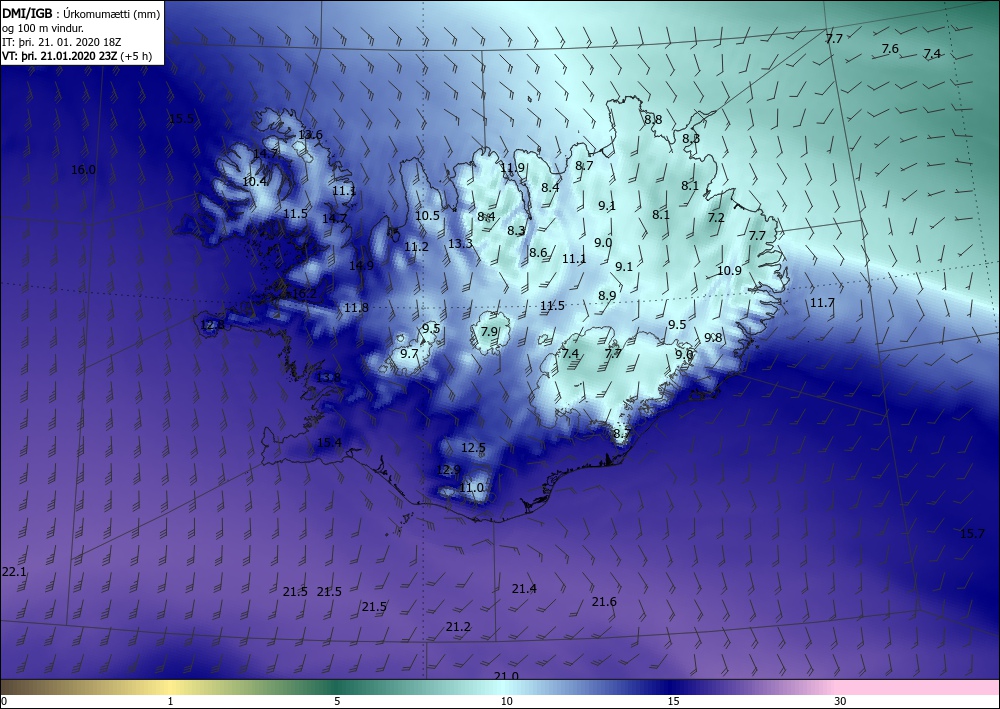The height and width of the screenshot is (709, 1000).
Task: Click the map value 11.8
Action: click(x=356, y=308)
